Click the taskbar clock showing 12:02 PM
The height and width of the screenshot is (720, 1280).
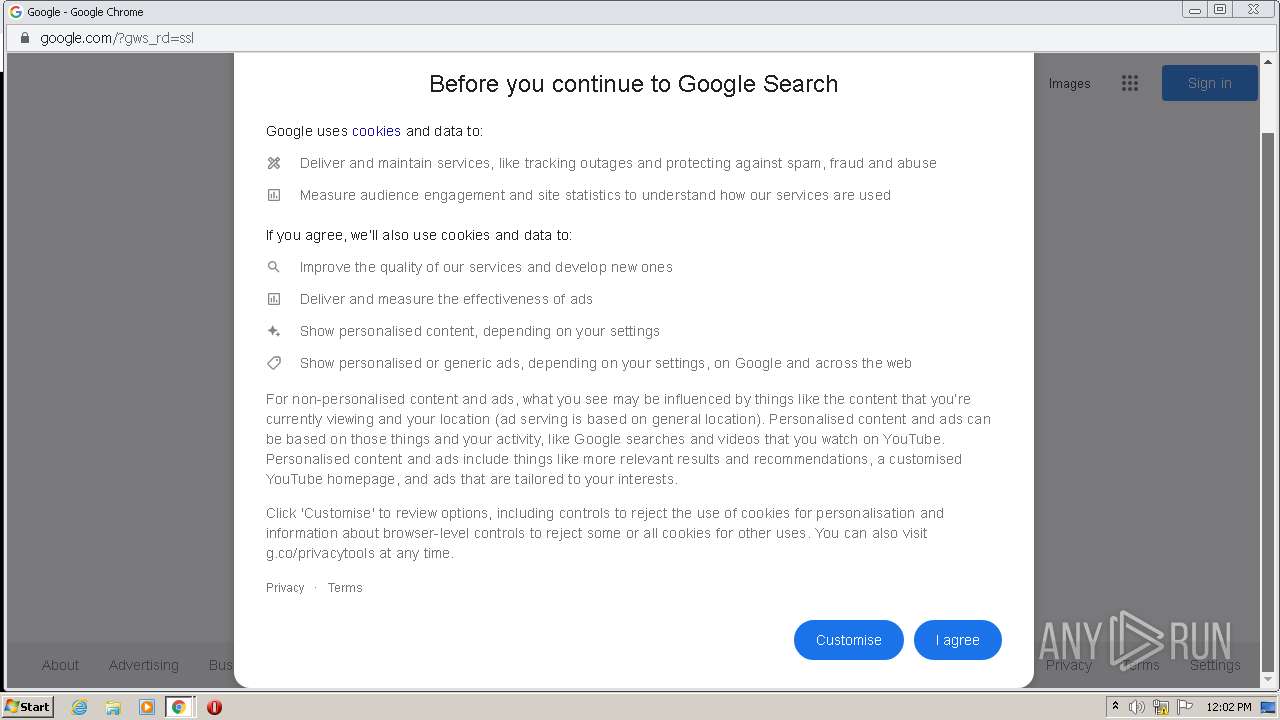click(1229, 707)
